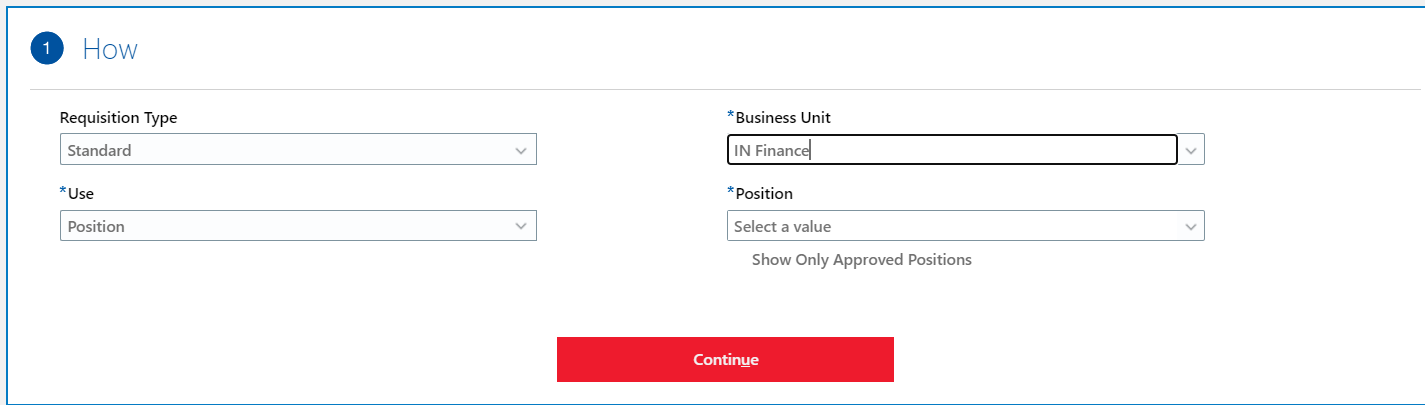
Task: Click the required Position field label
Action: click(x=764, y=193)
